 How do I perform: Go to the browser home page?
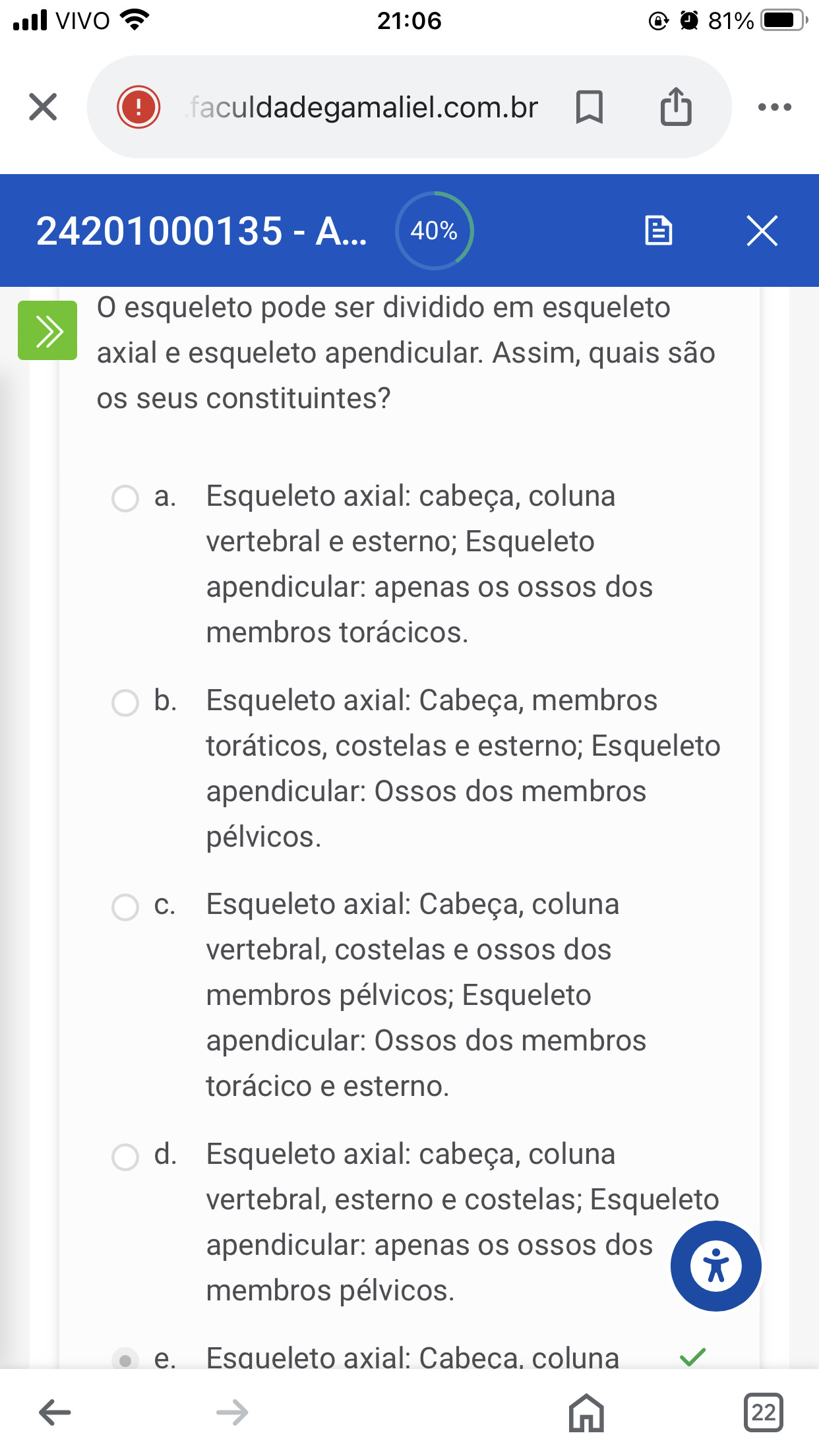pyautogui.click(x=586, y=1412)
